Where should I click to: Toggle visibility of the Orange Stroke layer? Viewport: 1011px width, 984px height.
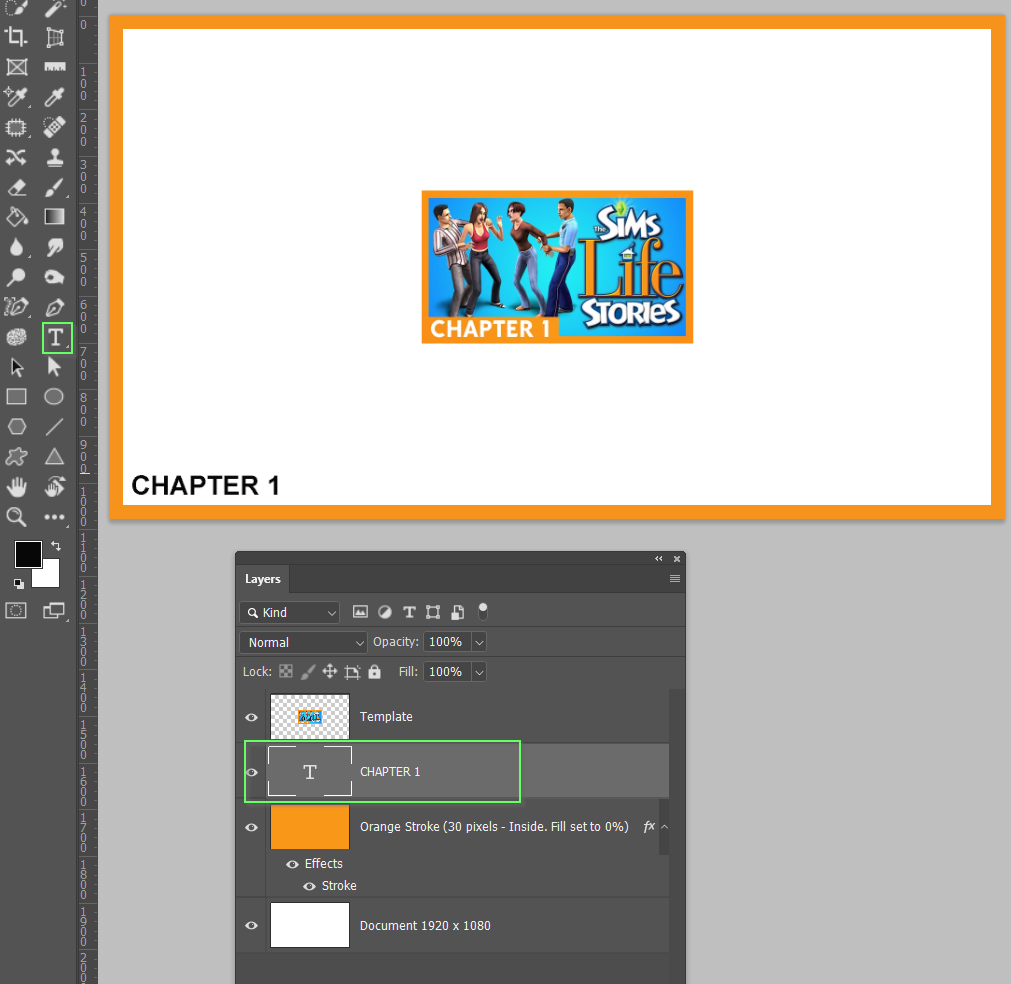point(251,826)
